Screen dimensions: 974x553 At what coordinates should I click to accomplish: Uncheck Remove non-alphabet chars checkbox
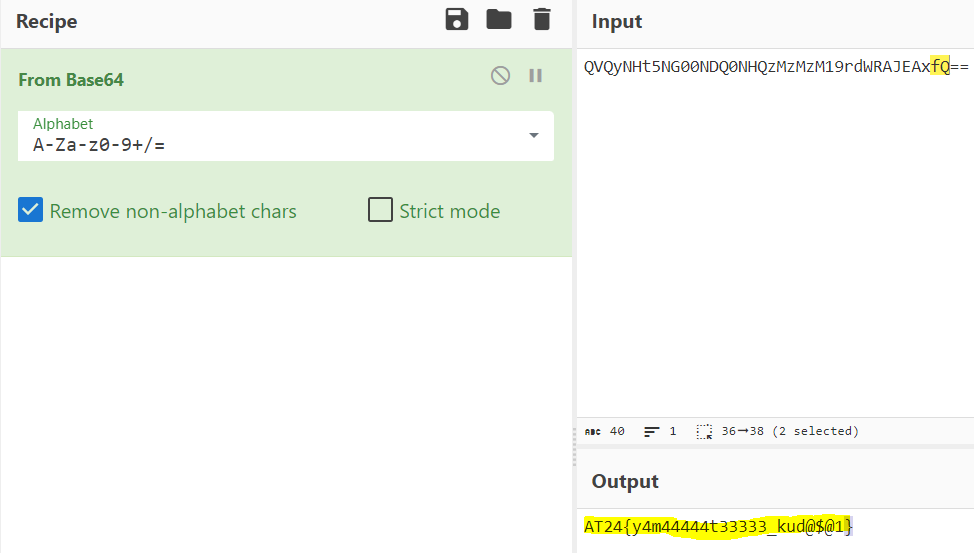click(x=31, y=210)
